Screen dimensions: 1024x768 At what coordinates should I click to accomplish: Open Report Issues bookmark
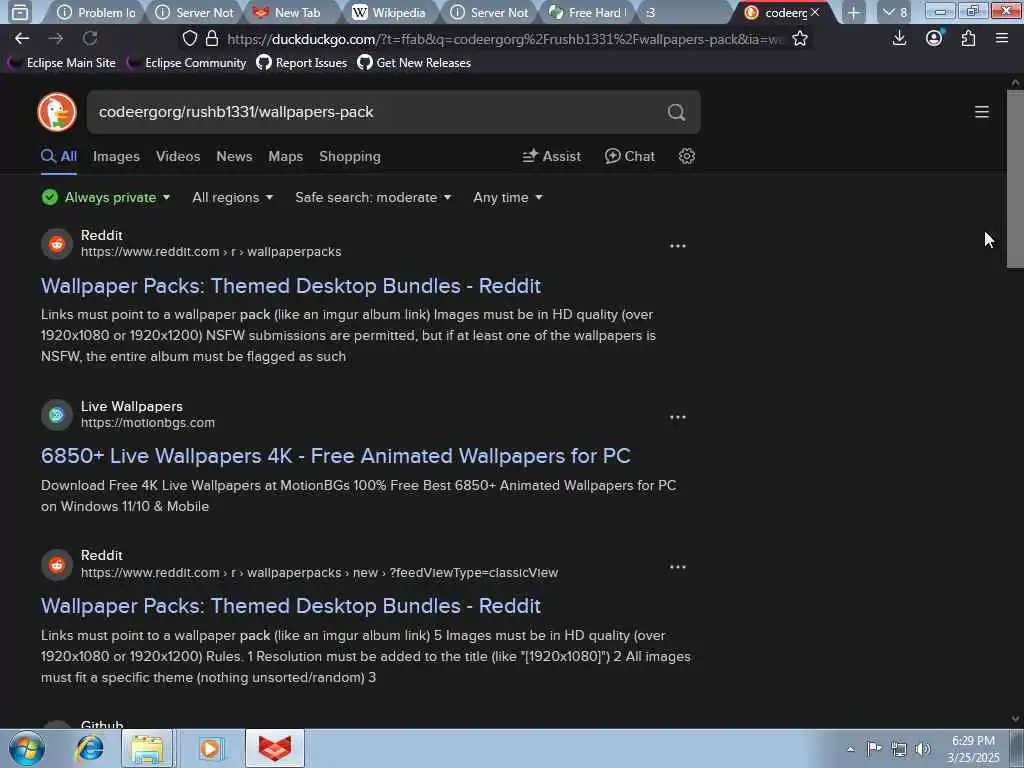302,63
